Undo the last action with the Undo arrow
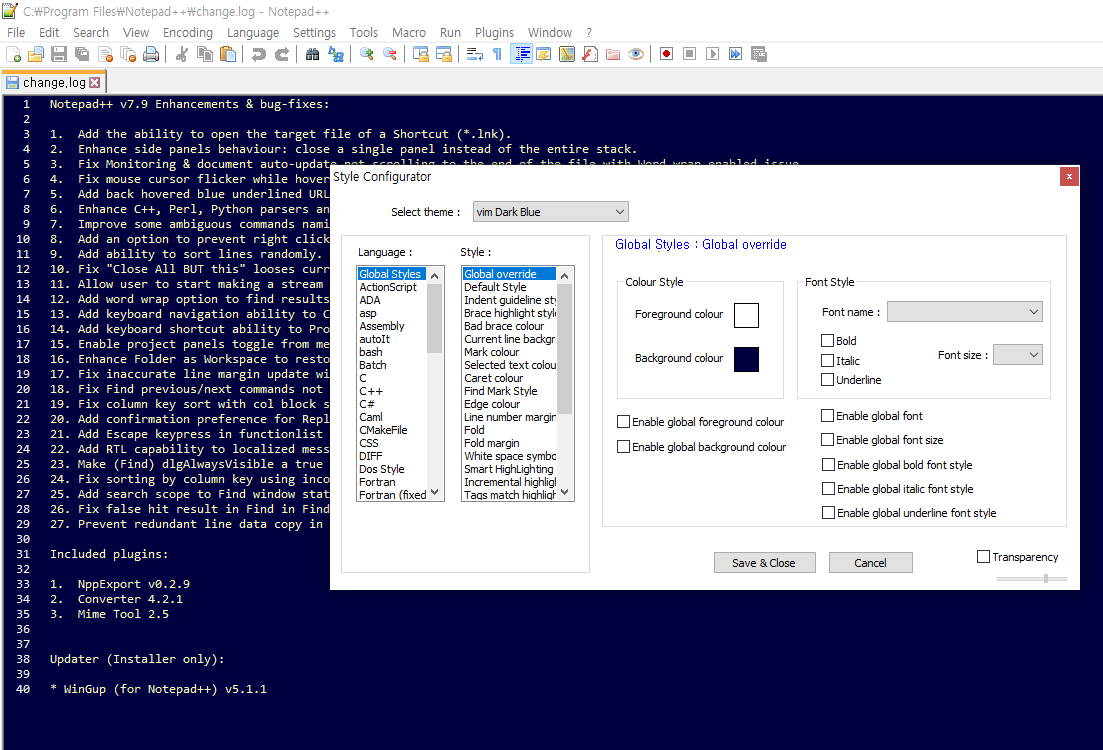Viewport: 1103px width, 750px height. pyautogui.click(x=259, y=54)
